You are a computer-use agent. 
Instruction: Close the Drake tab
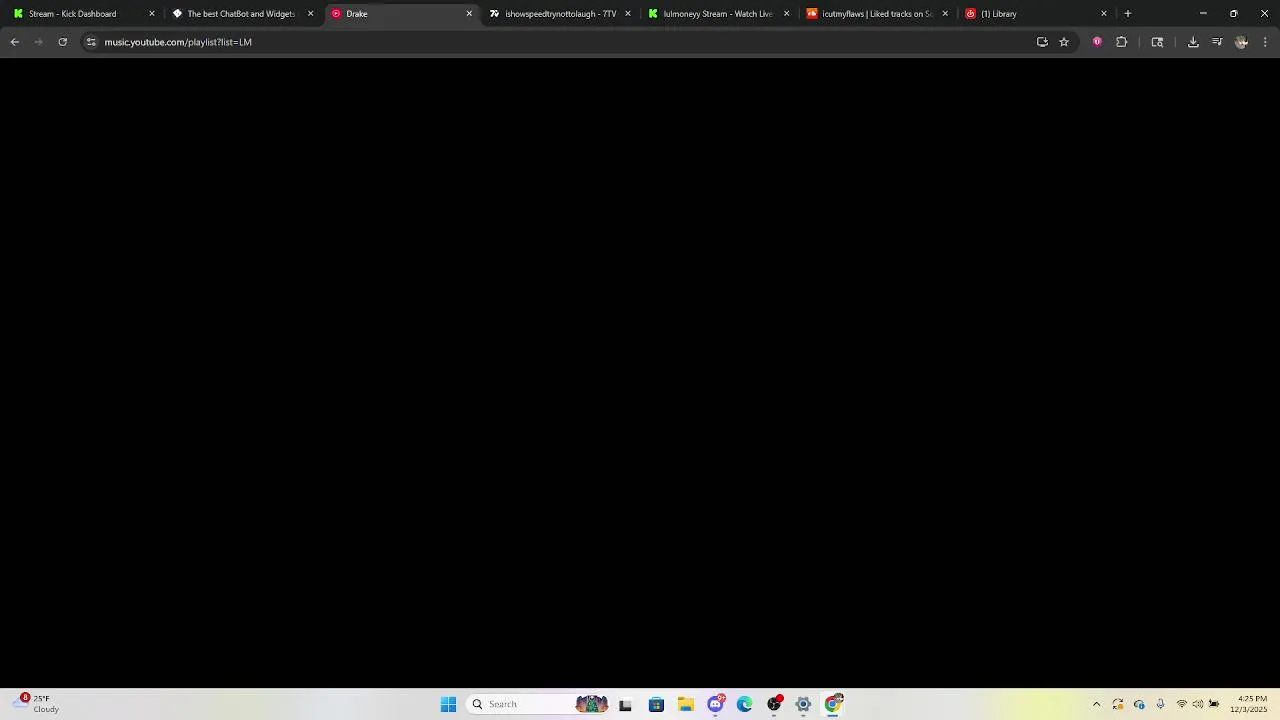469,14
